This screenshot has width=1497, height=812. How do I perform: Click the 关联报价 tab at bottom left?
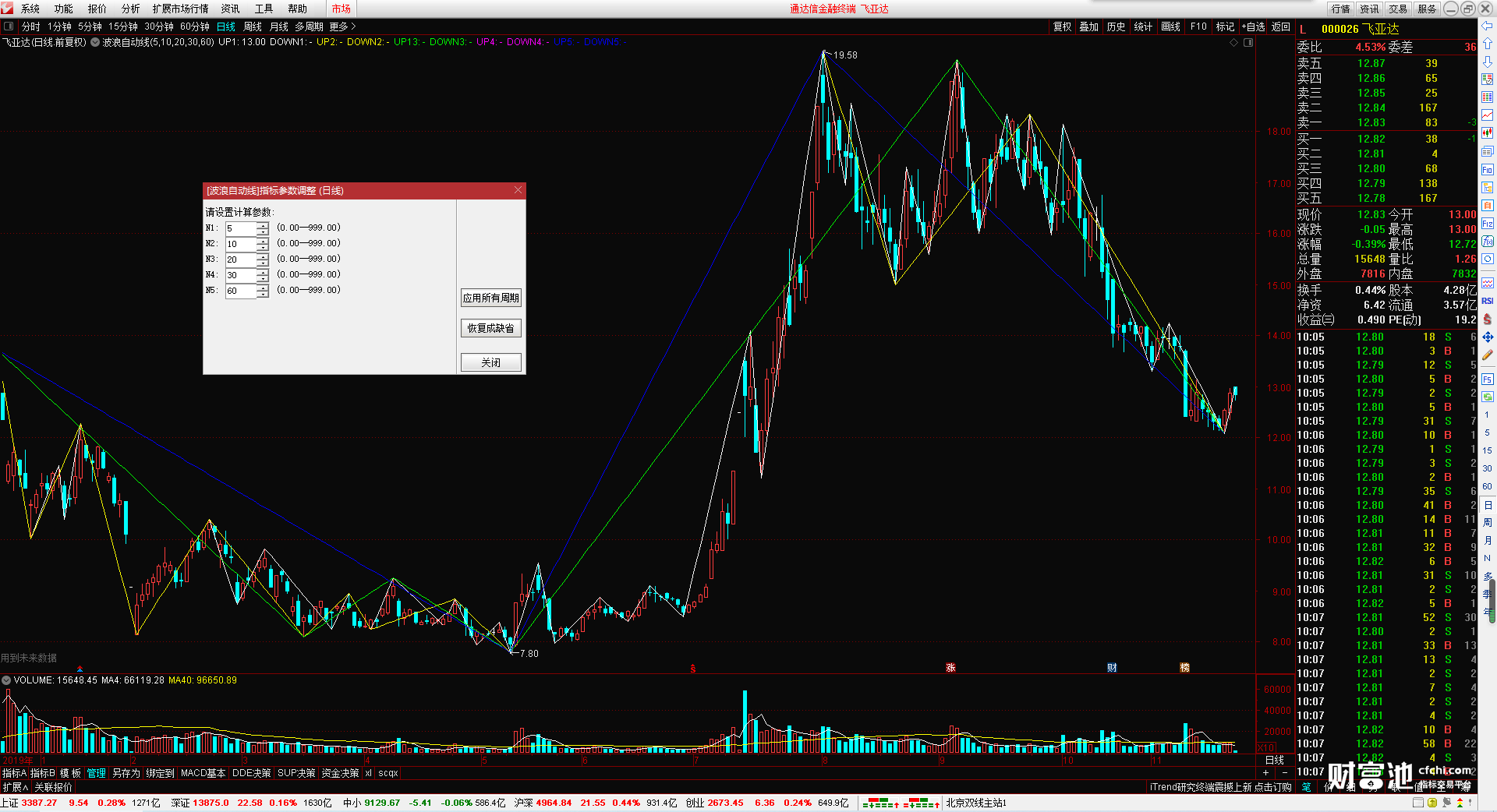tap(53, 787)
